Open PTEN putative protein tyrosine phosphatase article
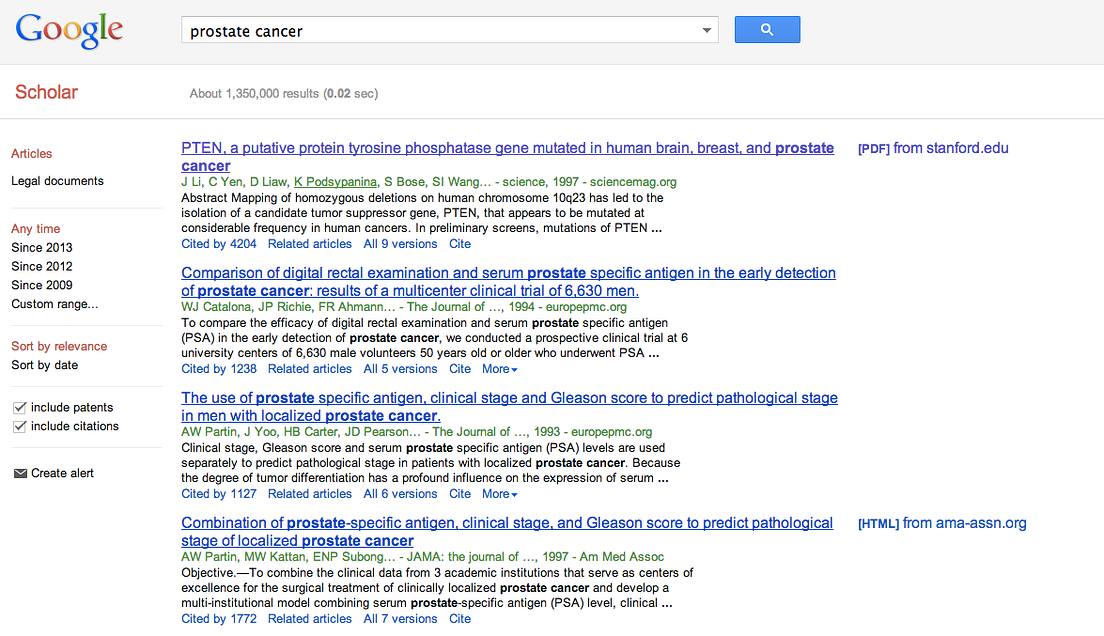This screenshot has height=636, width=1104. pos(507,157)
